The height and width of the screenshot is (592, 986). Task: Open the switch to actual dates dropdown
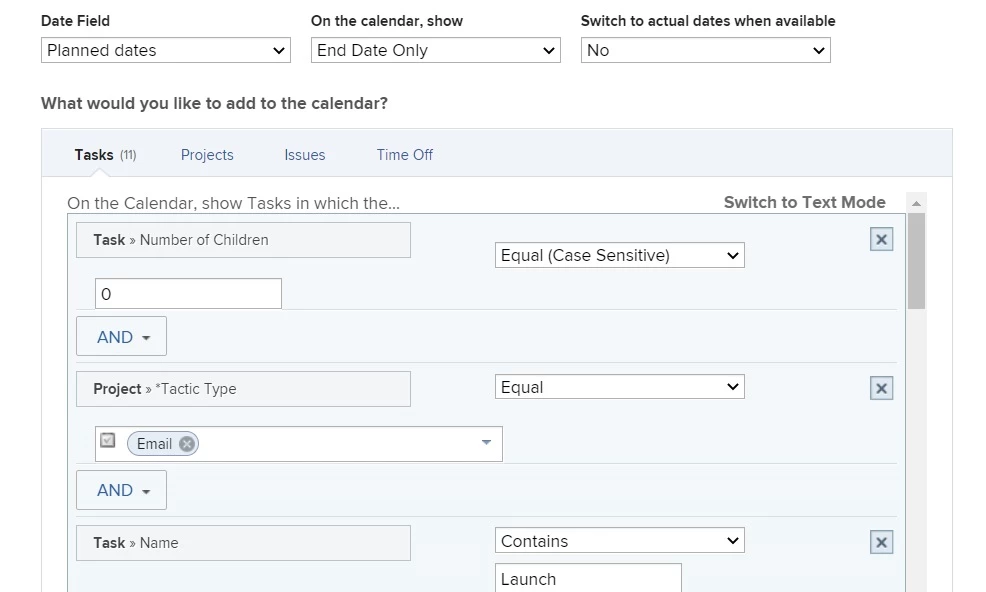706,50
